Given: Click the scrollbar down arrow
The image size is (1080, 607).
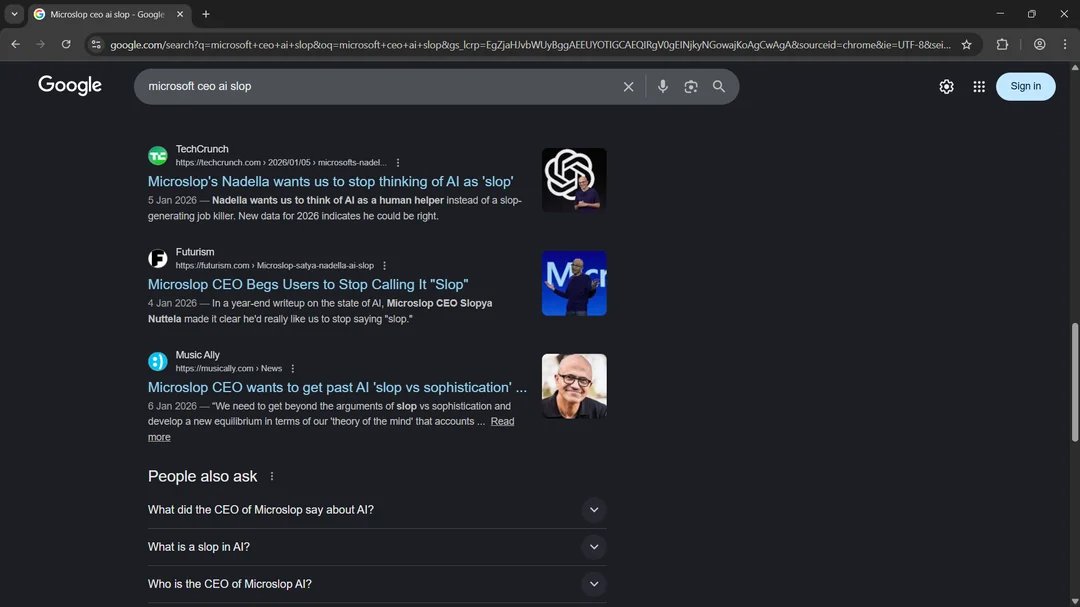Looking at the screenshot, I should [1074, 601].
